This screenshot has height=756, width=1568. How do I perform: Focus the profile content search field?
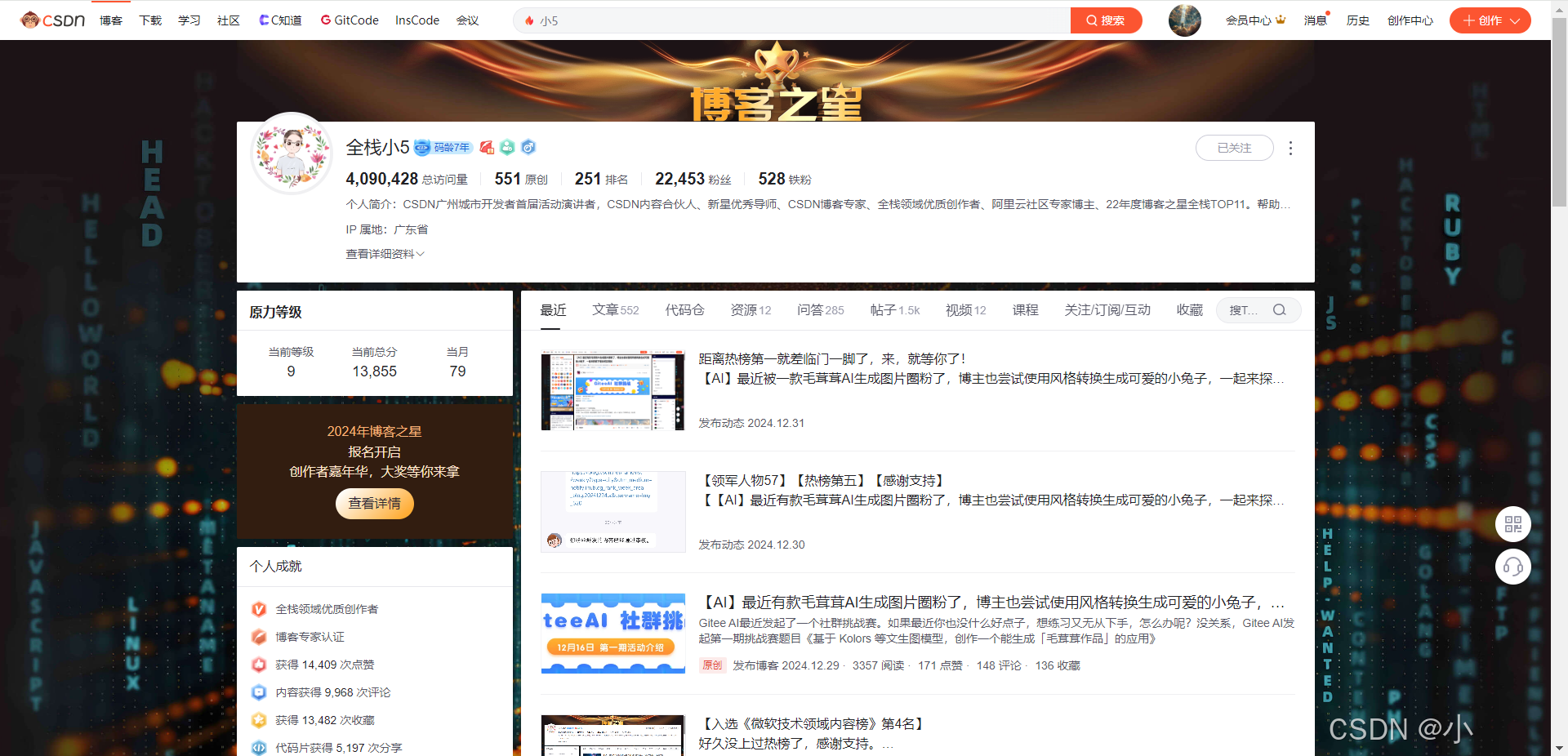tap(1258, 310)
